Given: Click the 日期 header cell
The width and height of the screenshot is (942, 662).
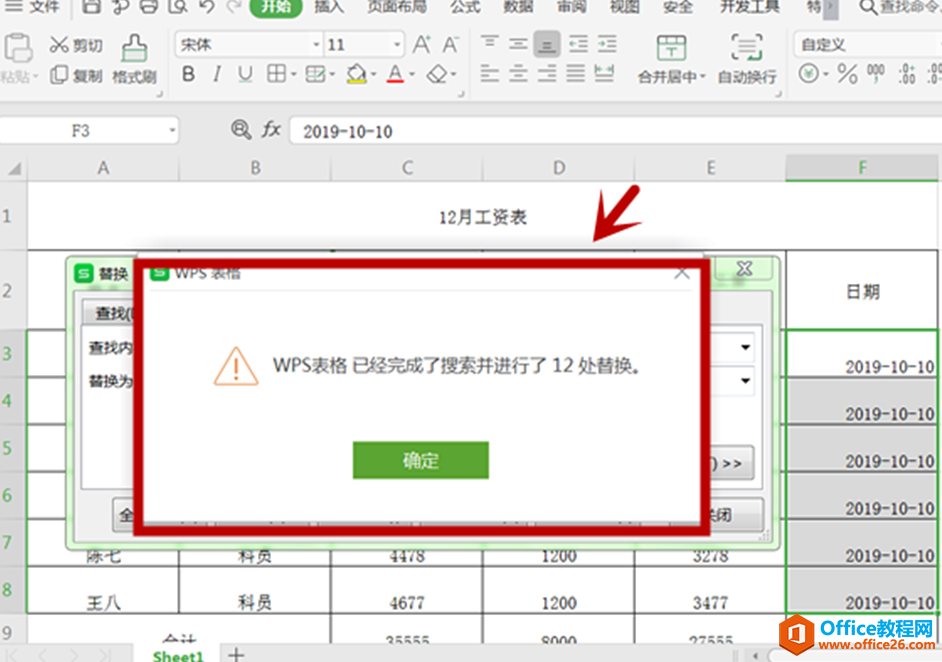Looking at the screenshot, I should pyautogui.click(x=862, y=291).
